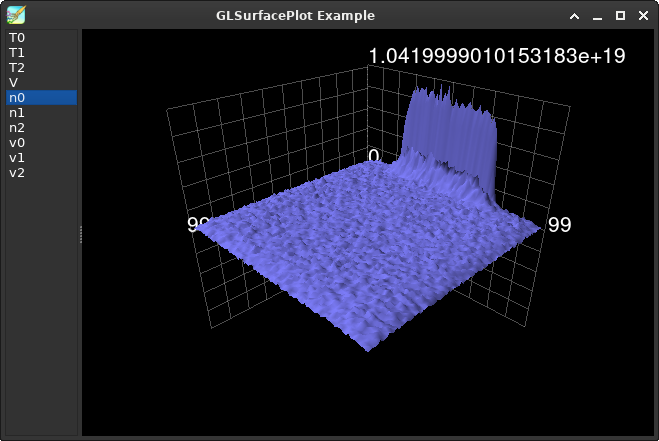Minimize the GLSurfacePlot Example window
Screen dimensions: 659x441
coord(597,16)
